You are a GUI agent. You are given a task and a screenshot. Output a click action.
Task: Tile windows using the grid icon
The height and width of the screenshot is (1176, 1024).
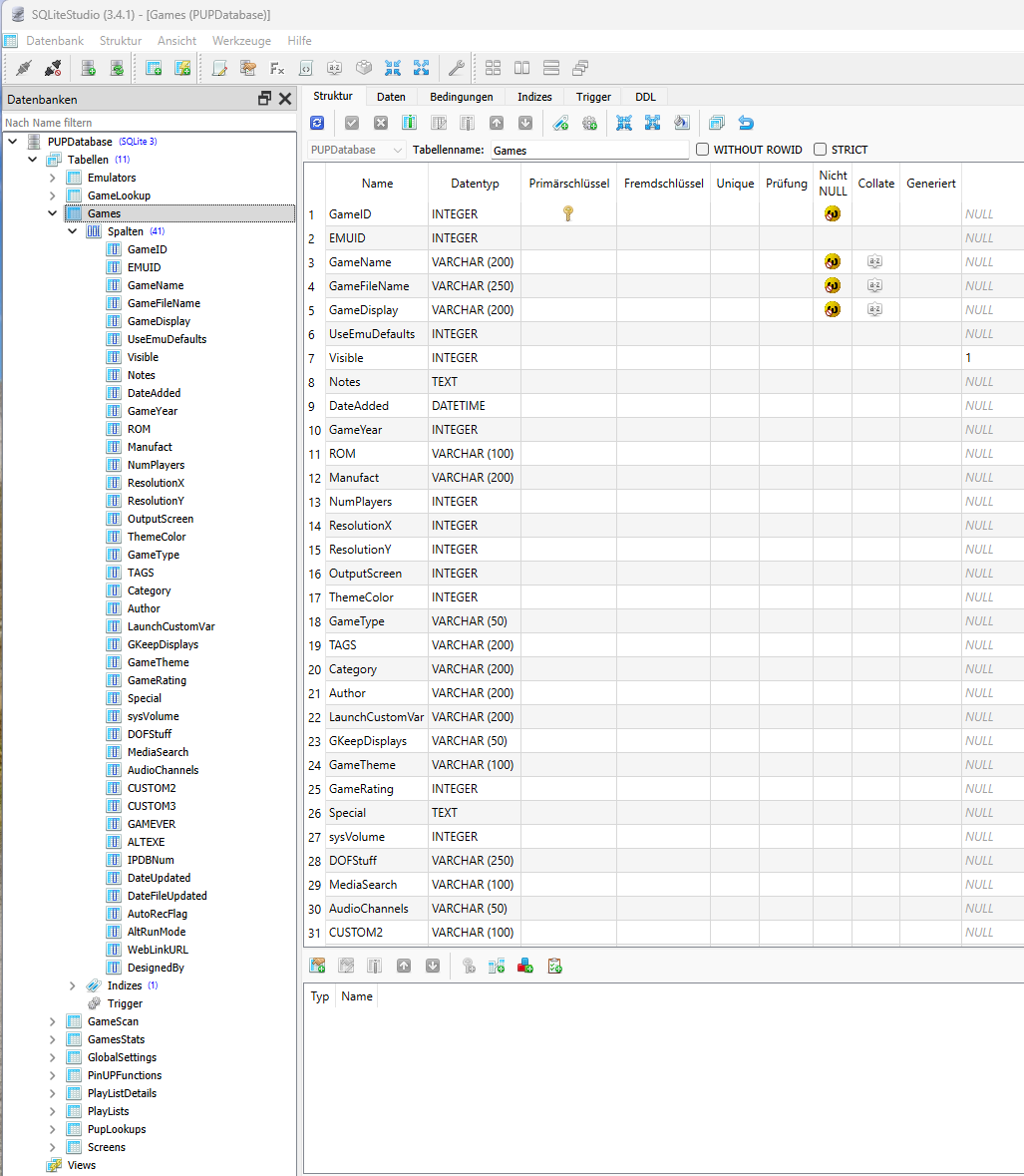(x=494, y=68)
